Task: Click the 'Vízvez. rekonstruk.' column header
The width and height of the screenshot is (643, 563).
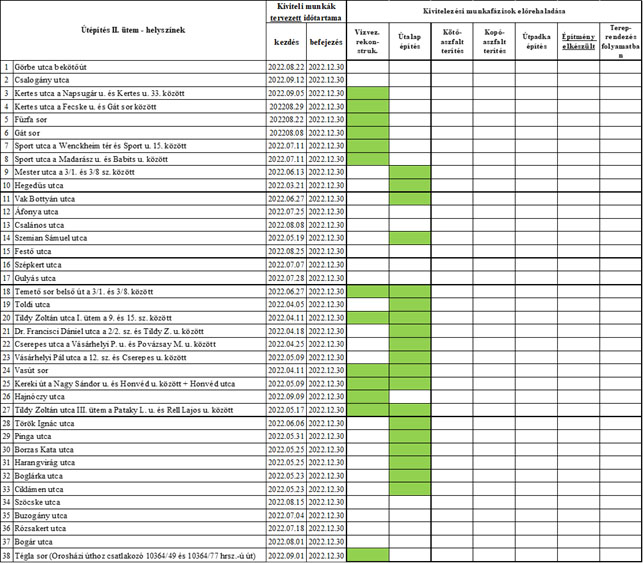Action: 367,42
